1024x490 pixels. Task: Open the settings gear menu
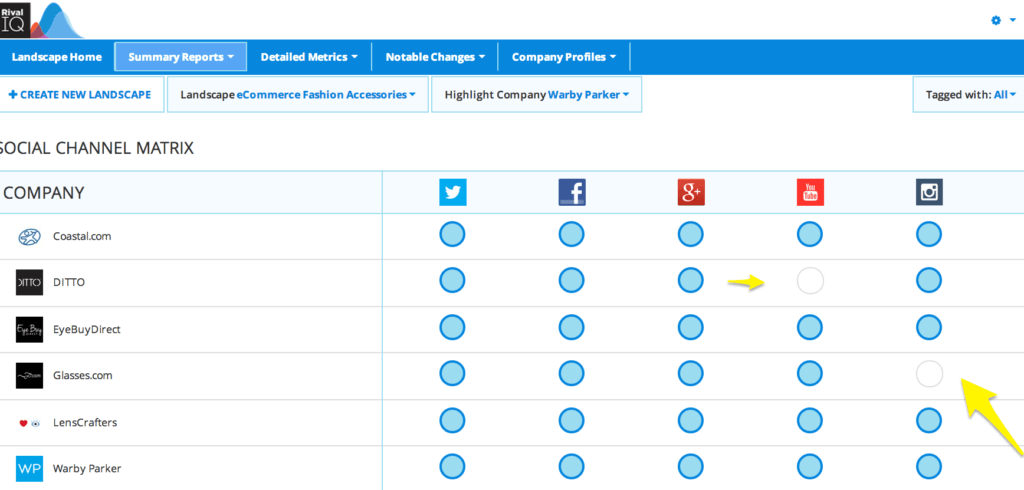point(1003,20)
